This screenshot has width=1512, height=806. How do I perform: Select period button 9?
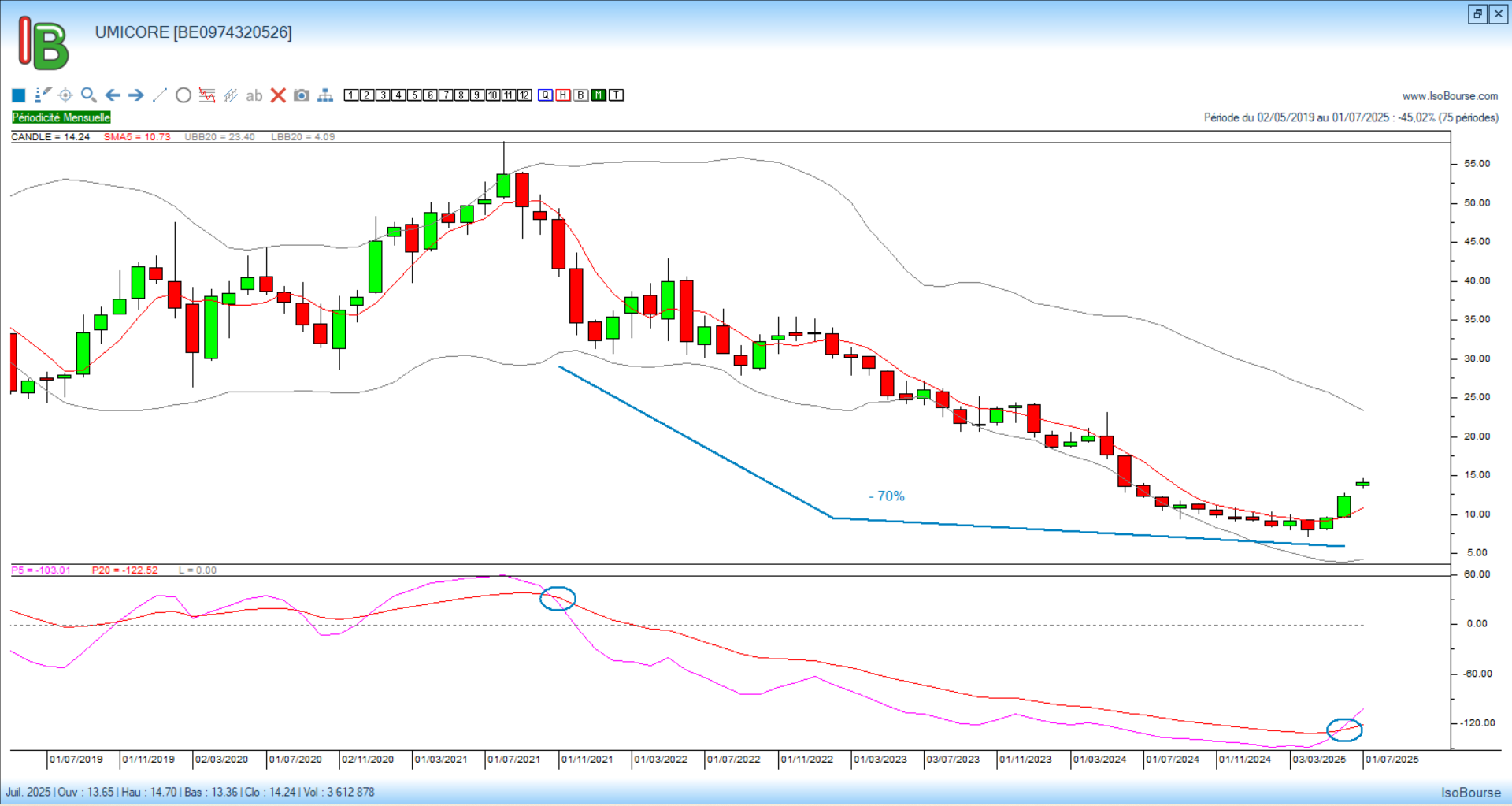click(477, 95)
